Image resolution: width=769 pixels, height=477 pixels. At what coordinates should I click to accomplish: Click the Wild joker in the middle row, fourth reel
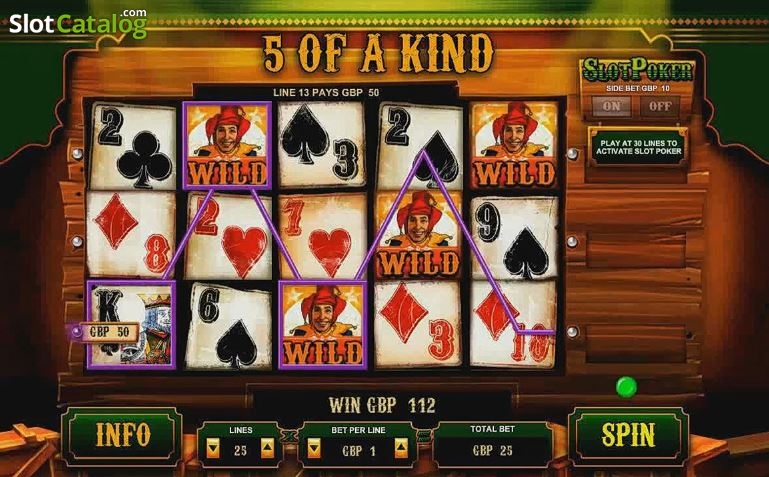click(x=418, y=235)
